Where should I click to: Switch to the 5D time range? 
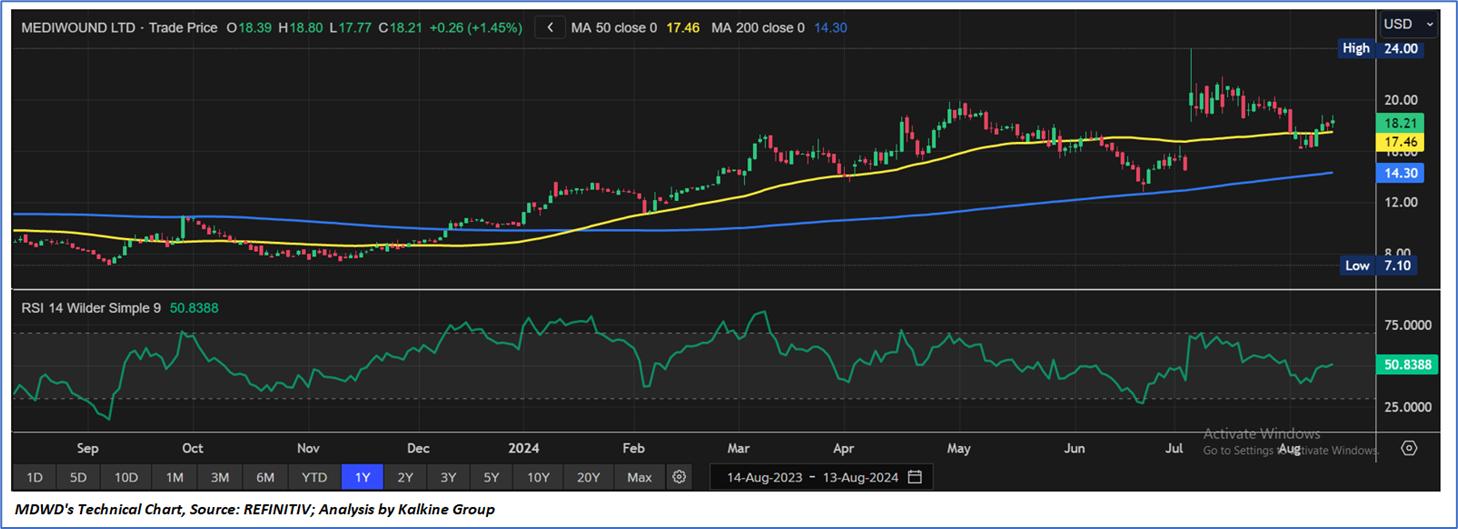[79, 477]
